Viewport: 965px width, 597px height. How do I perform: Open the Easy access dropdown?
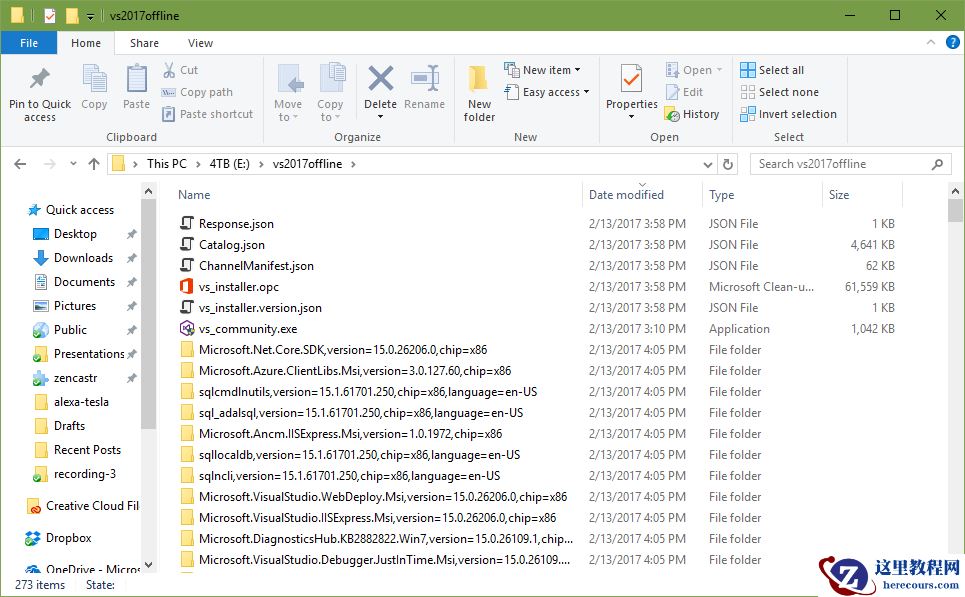coord(547,92)
